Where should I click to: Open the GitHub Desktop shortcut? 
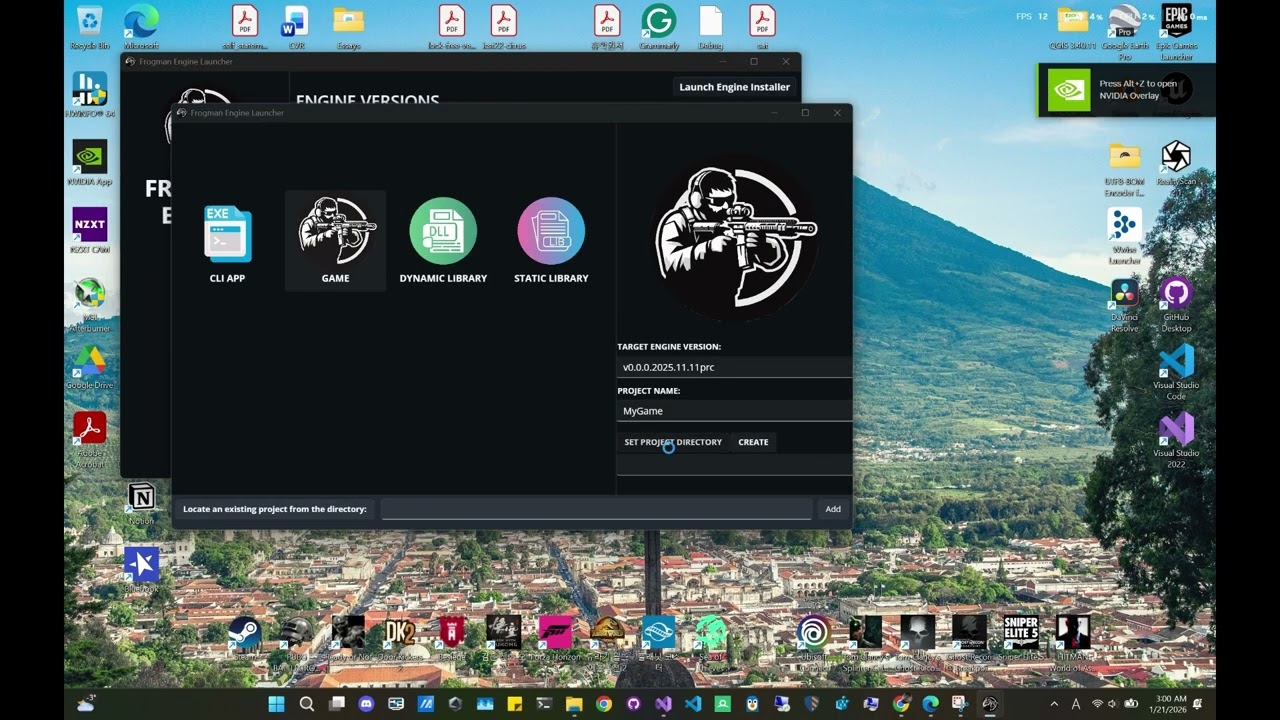(x=1176, y=304)
